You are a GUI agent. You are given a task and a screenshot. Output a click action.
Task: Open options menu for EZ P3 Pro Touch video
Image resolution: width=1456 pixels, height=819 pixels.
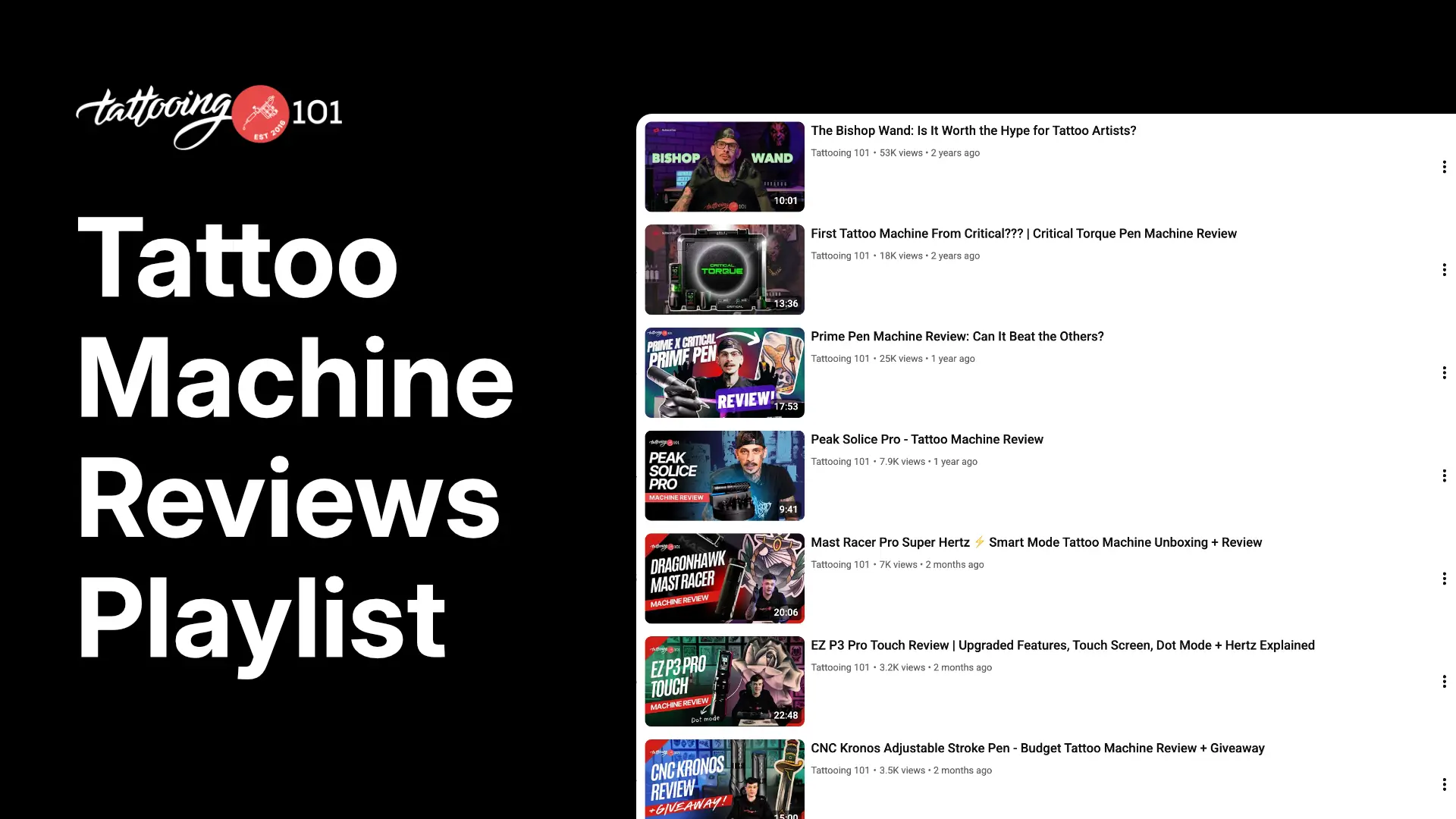pyautogui.click(x=1444, y=682)
